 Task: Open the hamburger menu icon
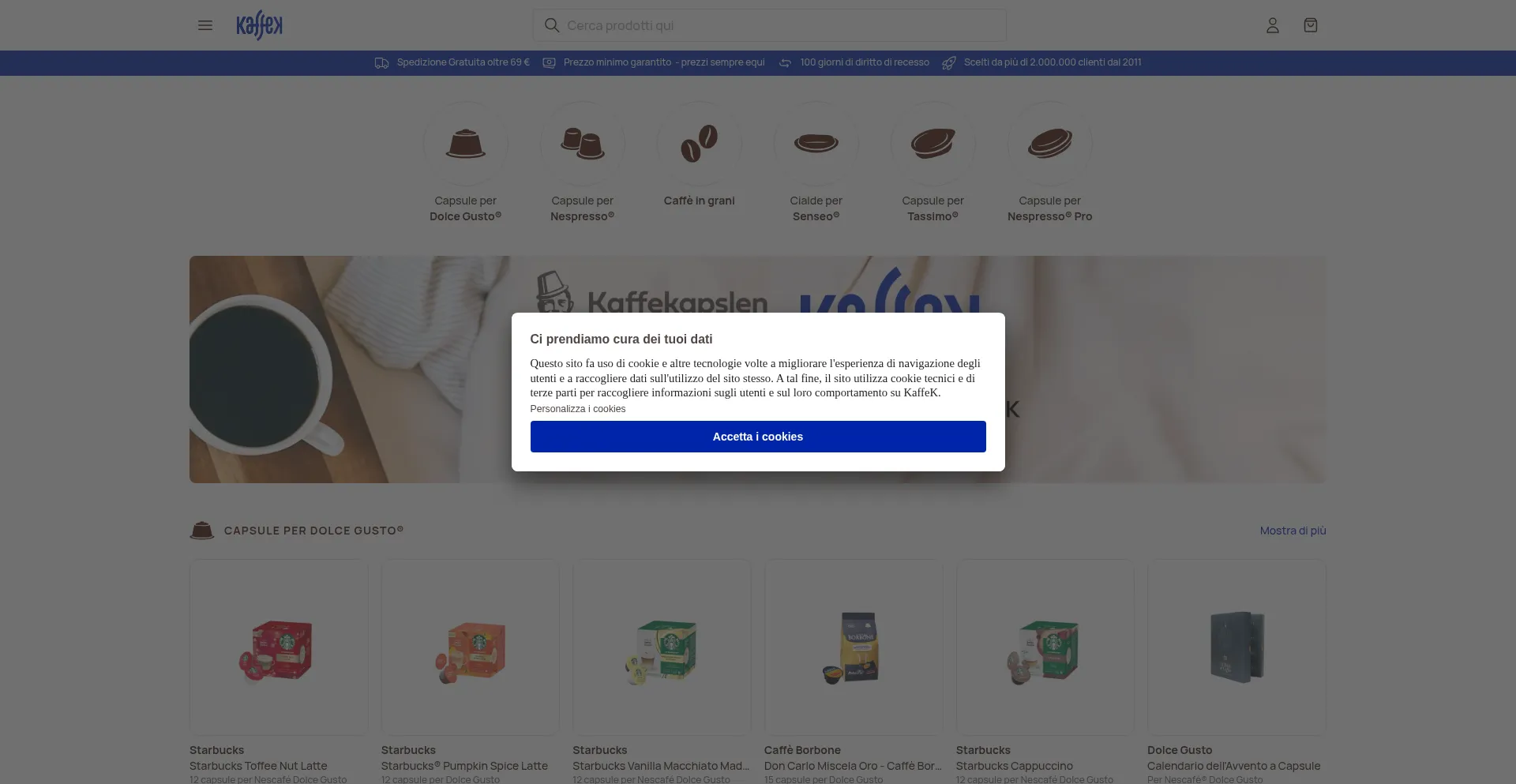[x=205, y=25]
